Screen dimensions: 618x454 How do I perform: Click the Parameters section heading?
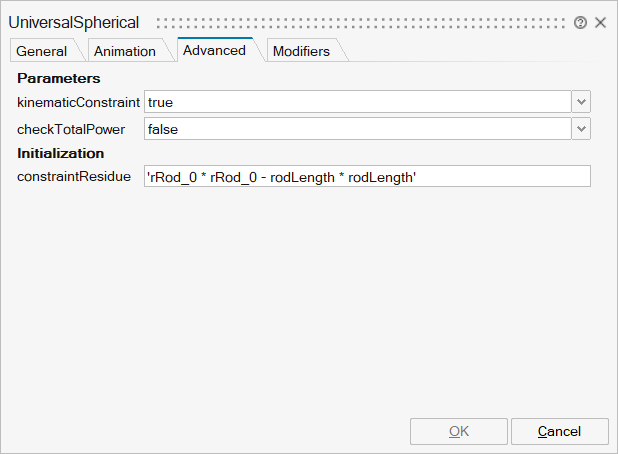pos(59,78)
